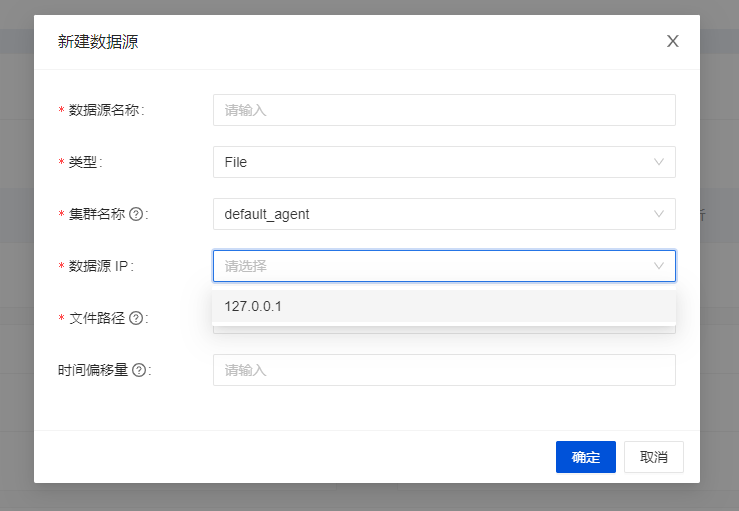Click the help icon next to 时间偏移量
The width and height of the screenshot is (739, 511).
139,370
